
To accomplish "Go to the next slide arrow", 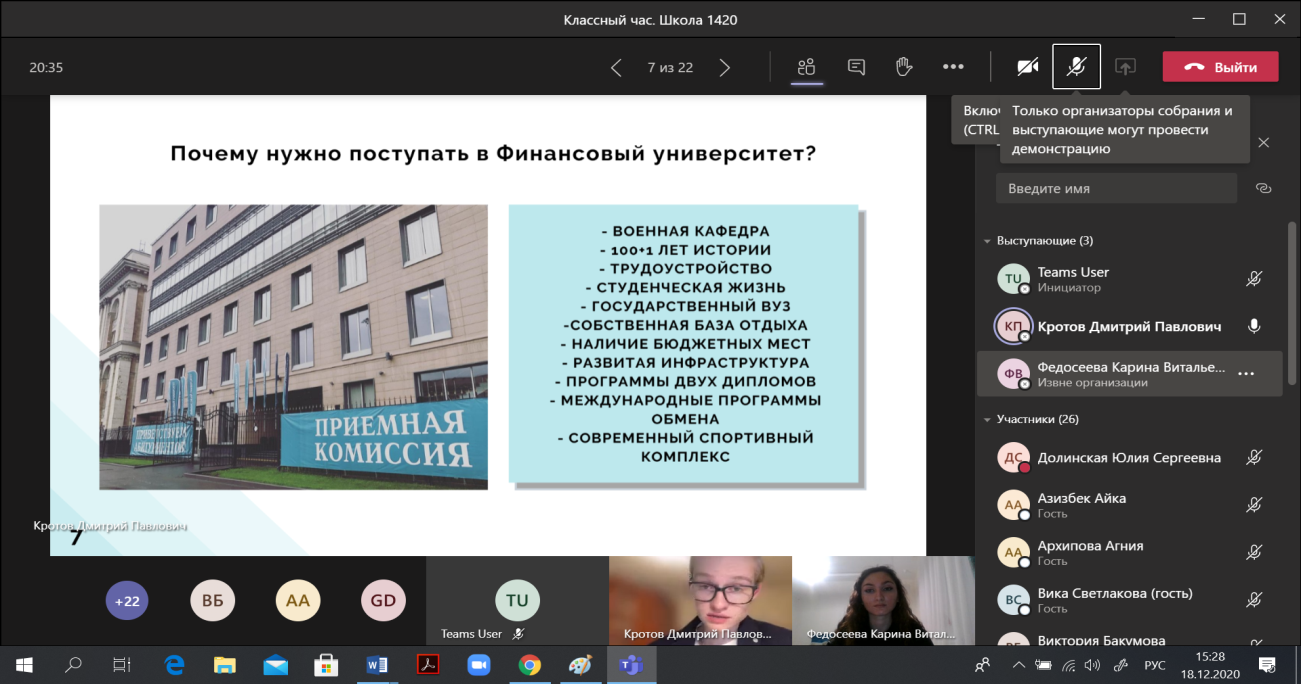I will (x=725, y=68).
